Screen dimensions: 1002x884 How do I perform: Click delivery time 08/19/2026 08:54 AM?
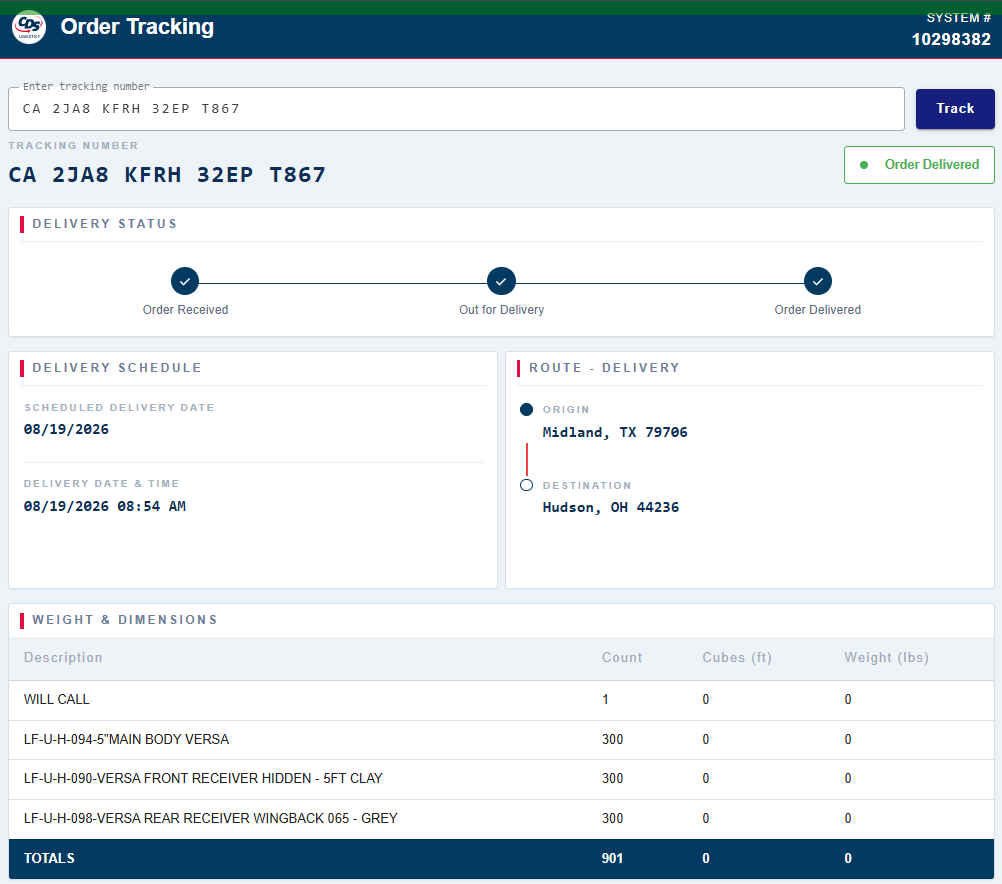105,506
